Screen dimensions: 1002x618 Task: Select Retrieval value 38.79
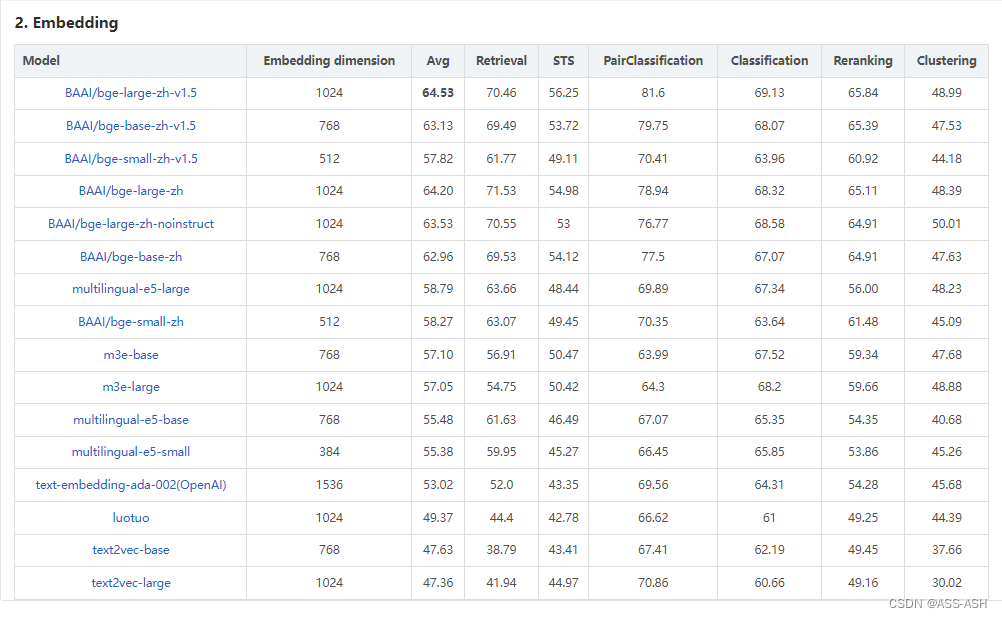501,550
